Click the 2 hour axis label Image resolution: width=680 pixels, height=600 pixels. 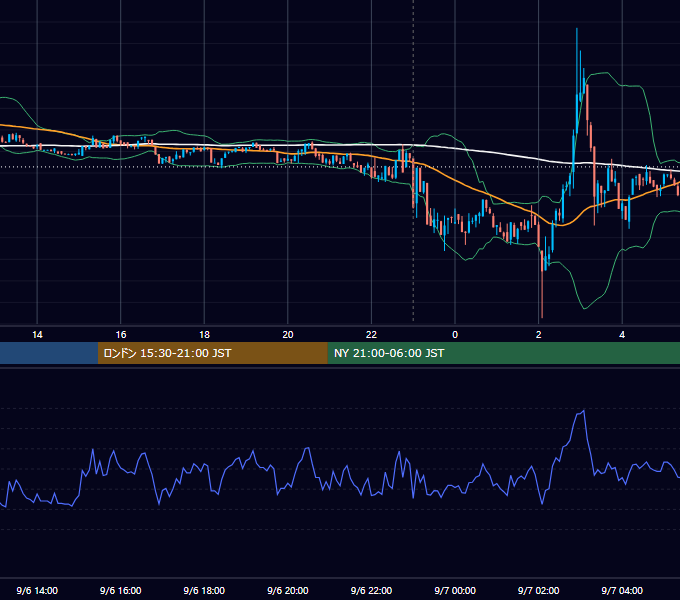click(x=539, y=335)
